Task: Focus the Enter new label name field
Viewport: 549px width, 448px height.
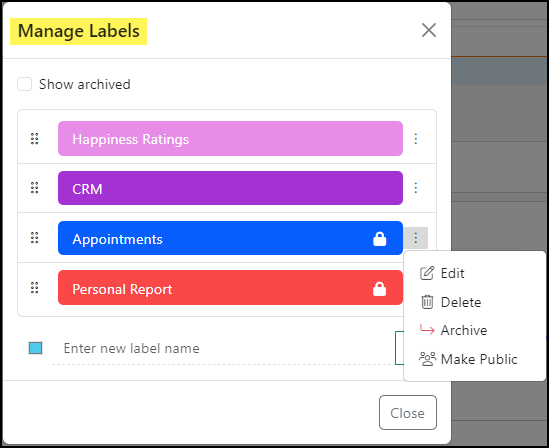Action: (224, 348)
